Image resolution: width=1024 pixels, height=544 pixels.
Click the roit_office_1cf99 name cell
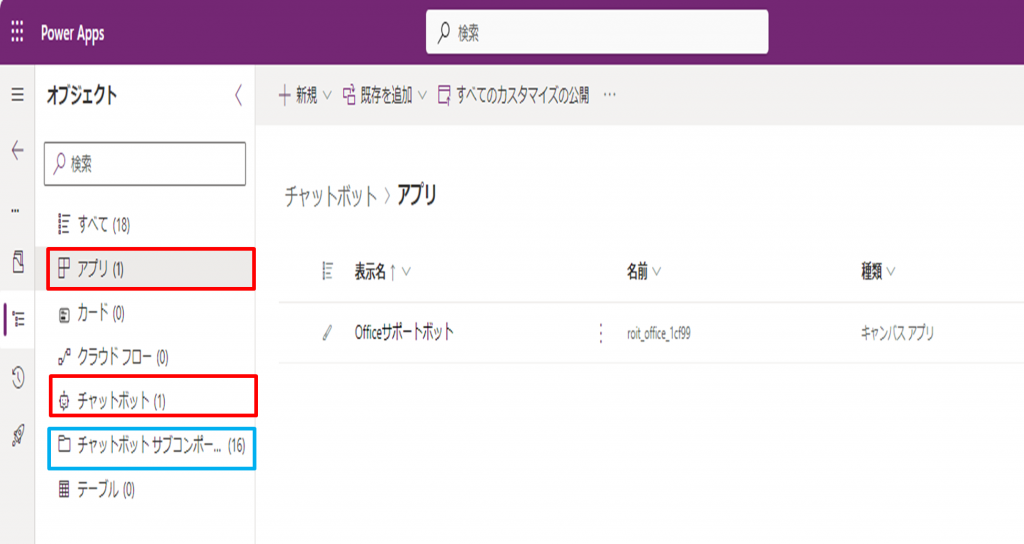point(659,334)
